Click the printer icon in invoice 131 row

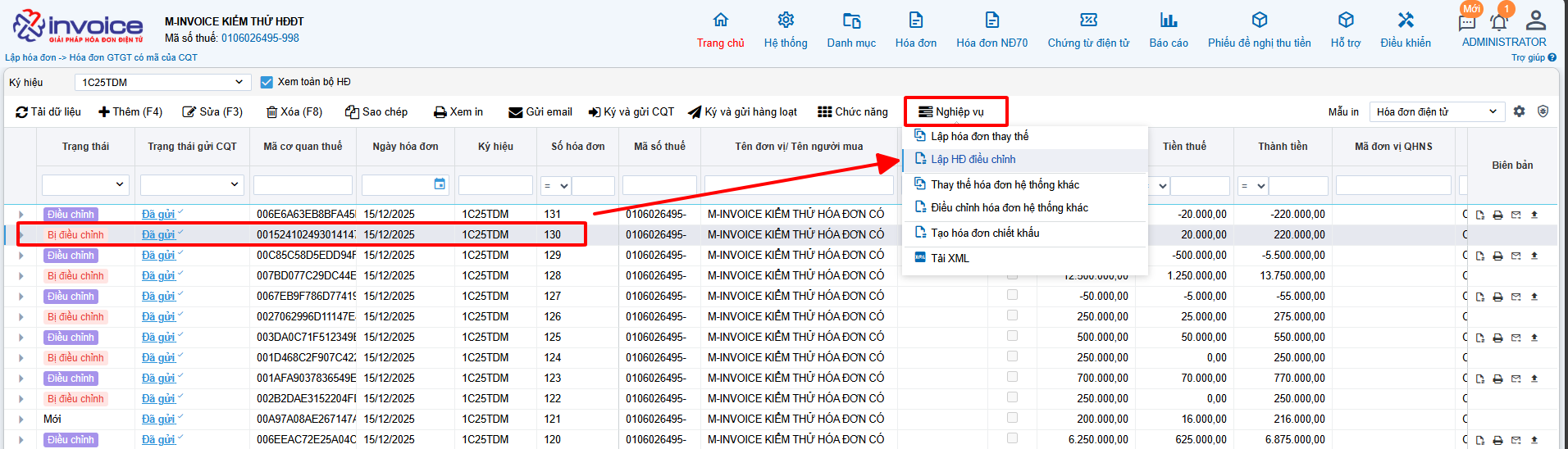(x=1497, y=215)
